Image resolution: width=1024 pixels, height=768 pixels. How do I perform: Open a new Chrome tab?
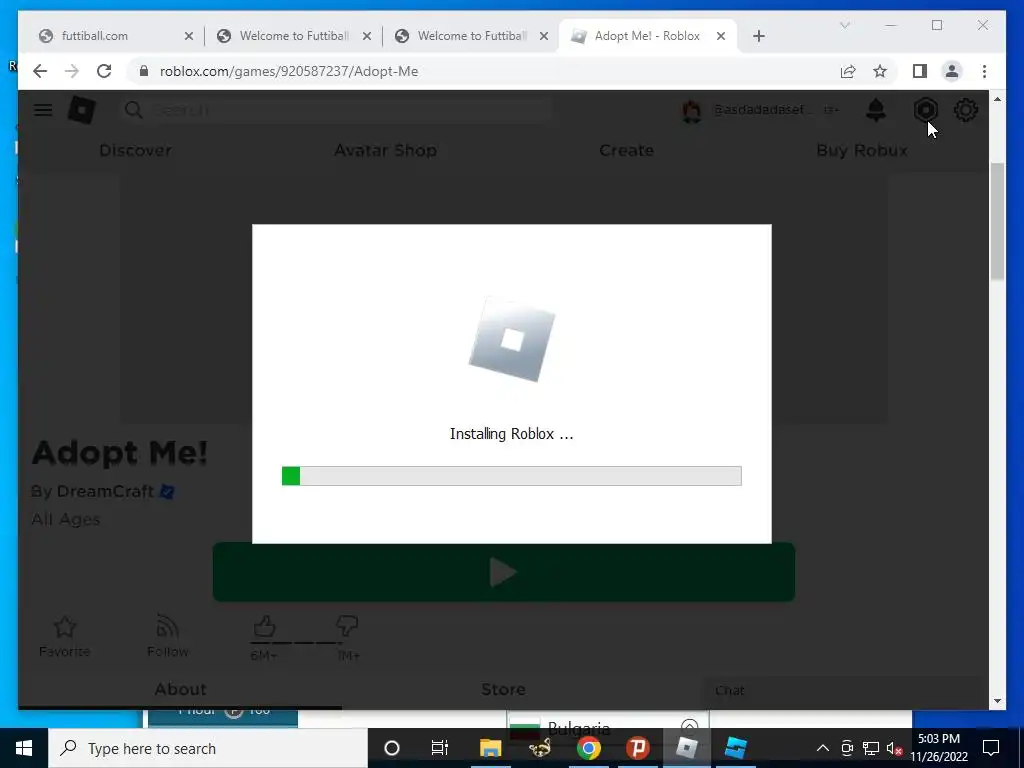pos(758,36)
